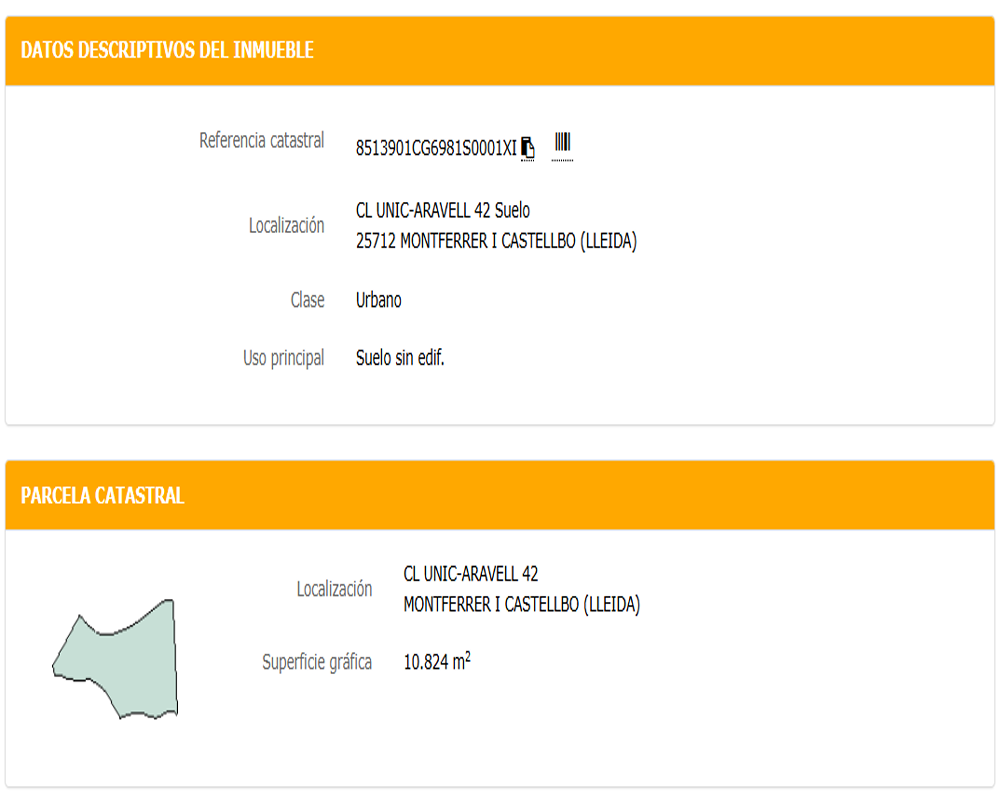Viewport: 1000px width, 800px height.
Task: Open the green parcel shape thumbnail
Action: click(x=116, y=659)
